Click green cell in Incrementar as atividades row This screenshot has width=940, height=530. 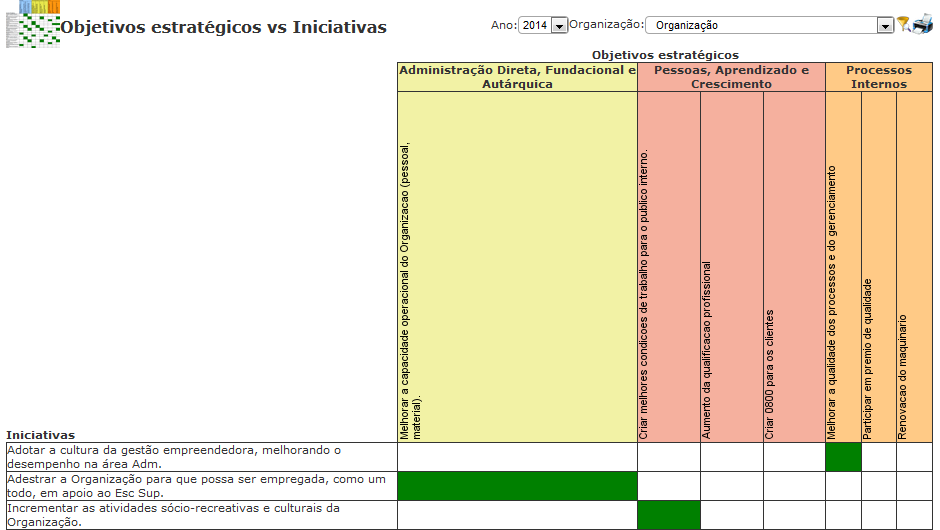pyautogui.click(x=669, y=515)
